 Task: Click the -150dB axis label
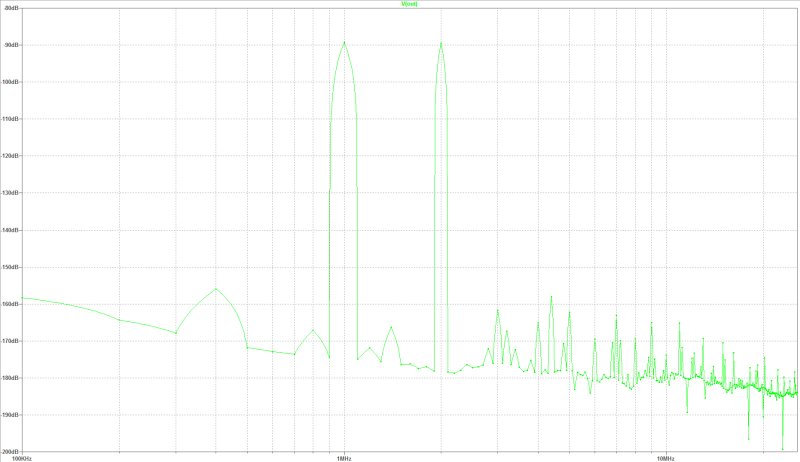(x=10, y=267)
